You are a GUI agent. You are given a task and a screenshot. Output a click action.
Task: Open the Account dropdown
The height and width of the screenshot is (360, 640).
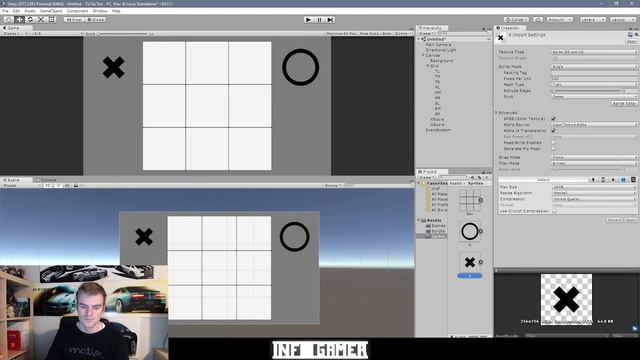click(560, 20)
